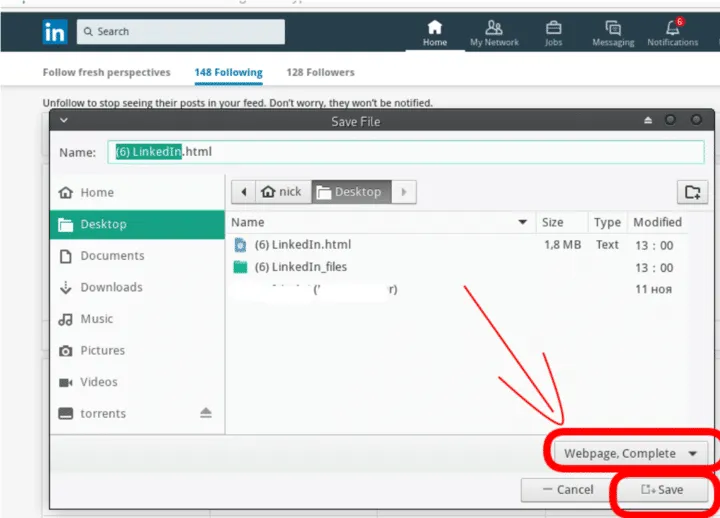Click the Name filename field
Viewport: 720px width, 518px height.
click(x=406, y=152)
